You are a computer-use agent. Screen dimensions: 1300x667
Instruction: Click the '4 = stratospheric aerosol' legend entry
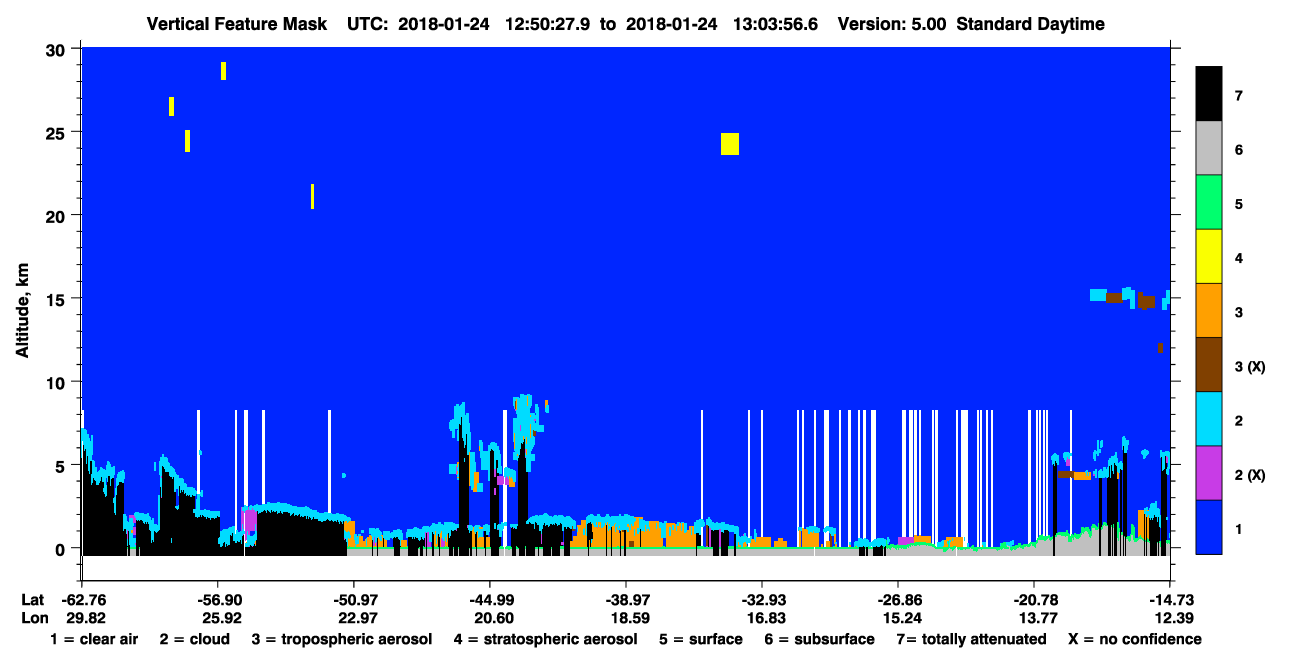tap(545, 639)
